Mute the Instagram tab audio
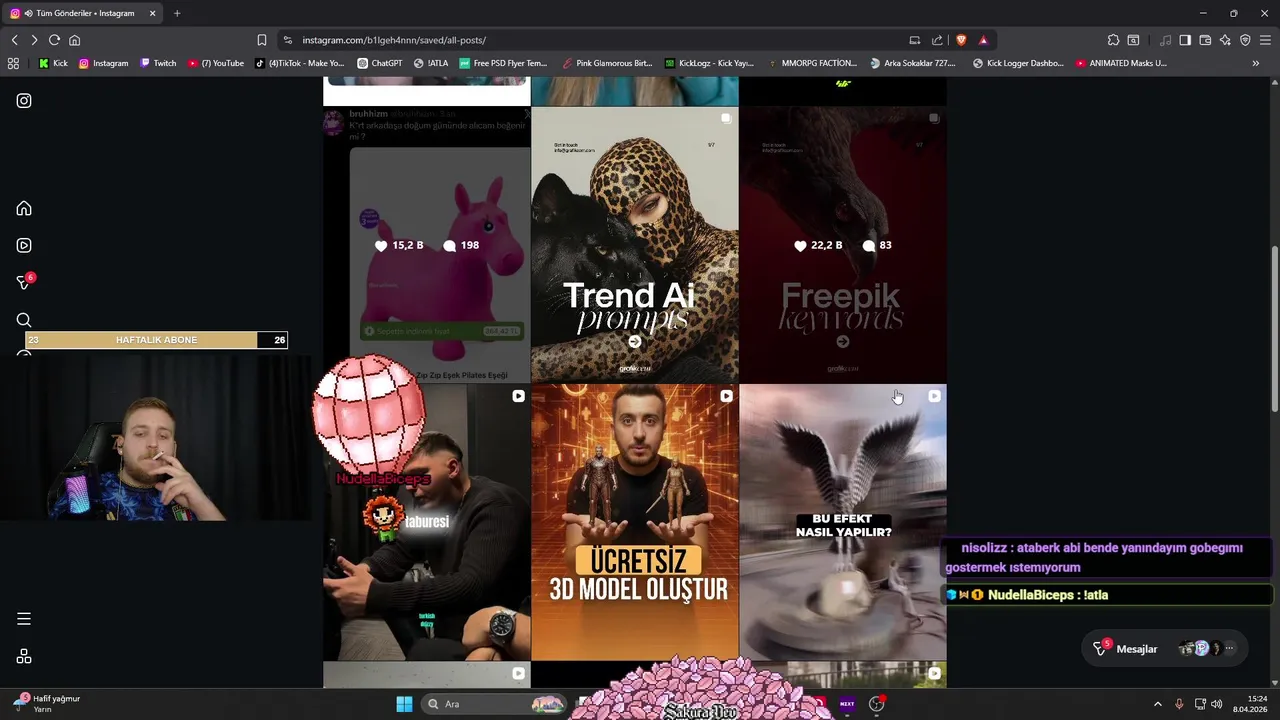 (28, 13)
